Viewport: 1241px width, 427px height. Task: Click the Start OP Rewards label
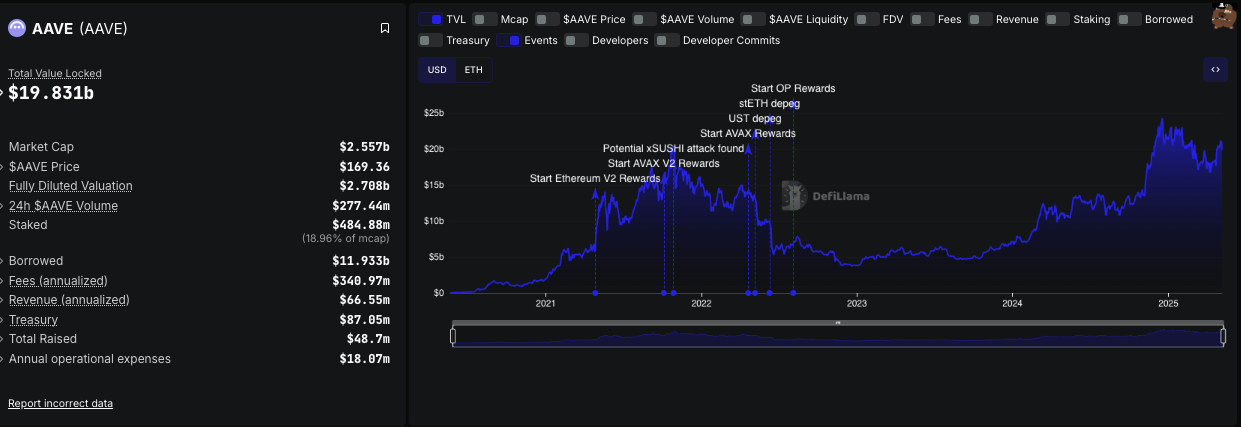tap(793, 88)
